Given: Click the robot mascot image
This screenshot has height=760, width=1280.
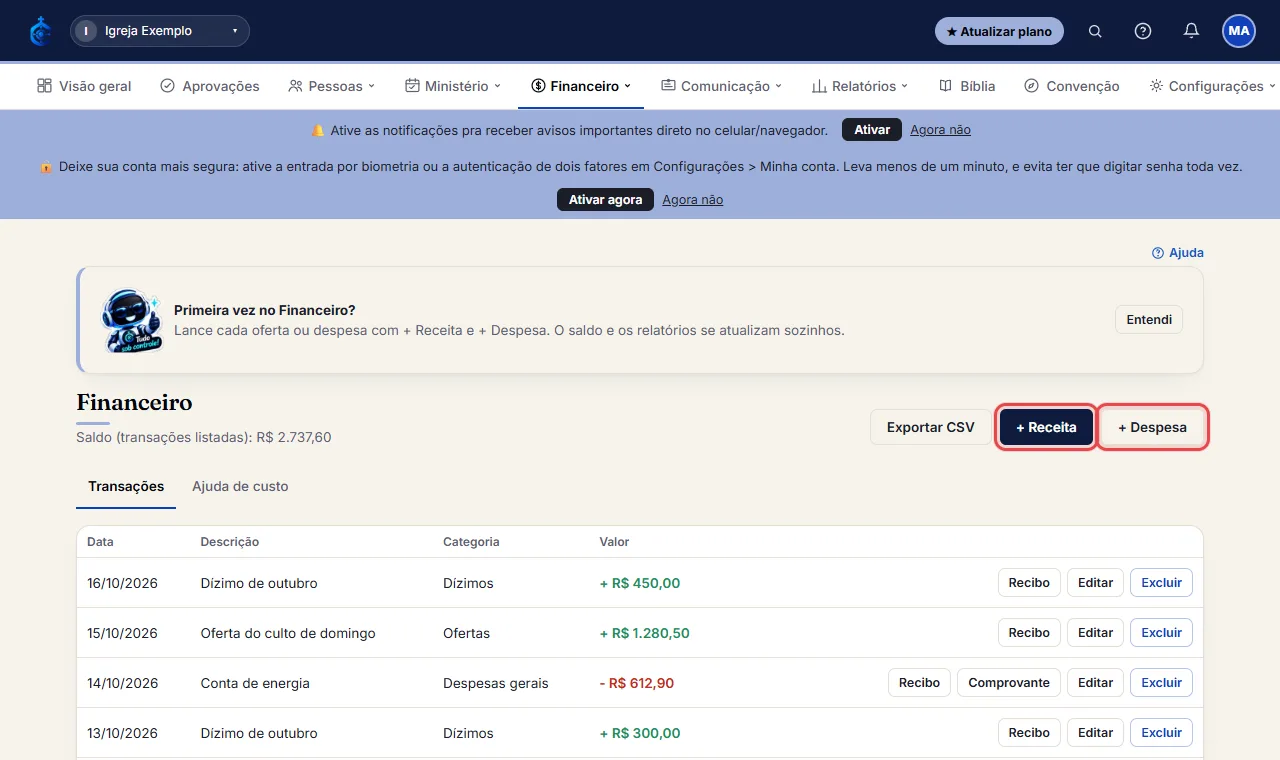Looking at the screenshot, I should pos(131,321).
